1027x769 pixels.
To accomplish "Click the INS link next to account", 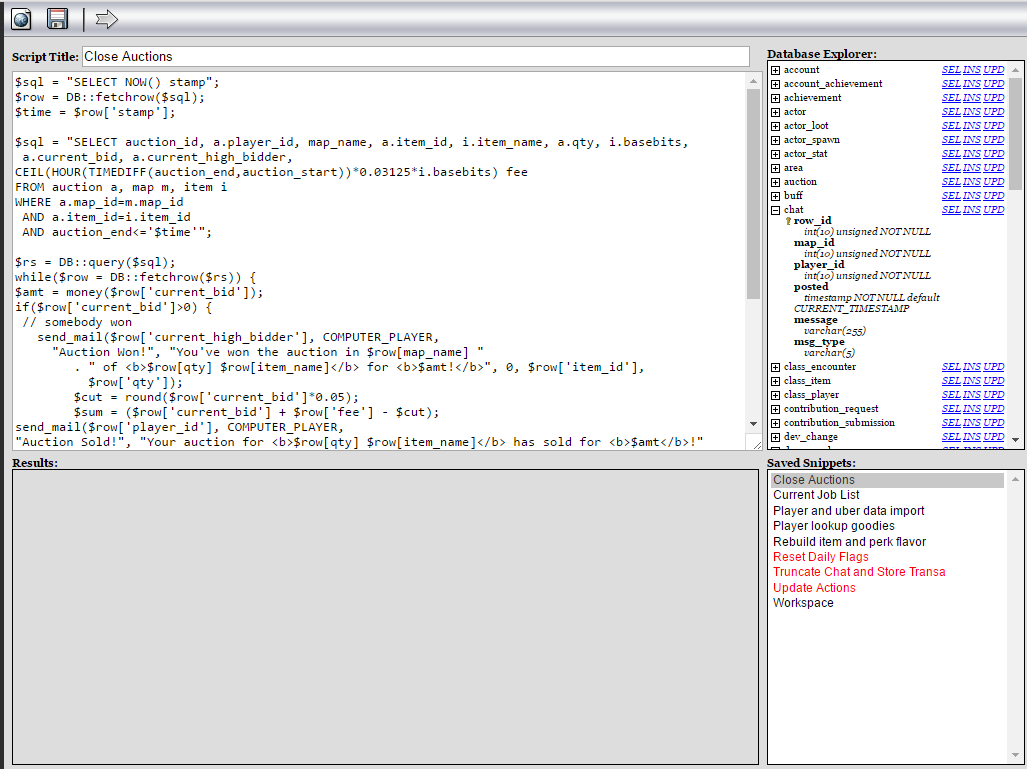I will tap(971, 69).
